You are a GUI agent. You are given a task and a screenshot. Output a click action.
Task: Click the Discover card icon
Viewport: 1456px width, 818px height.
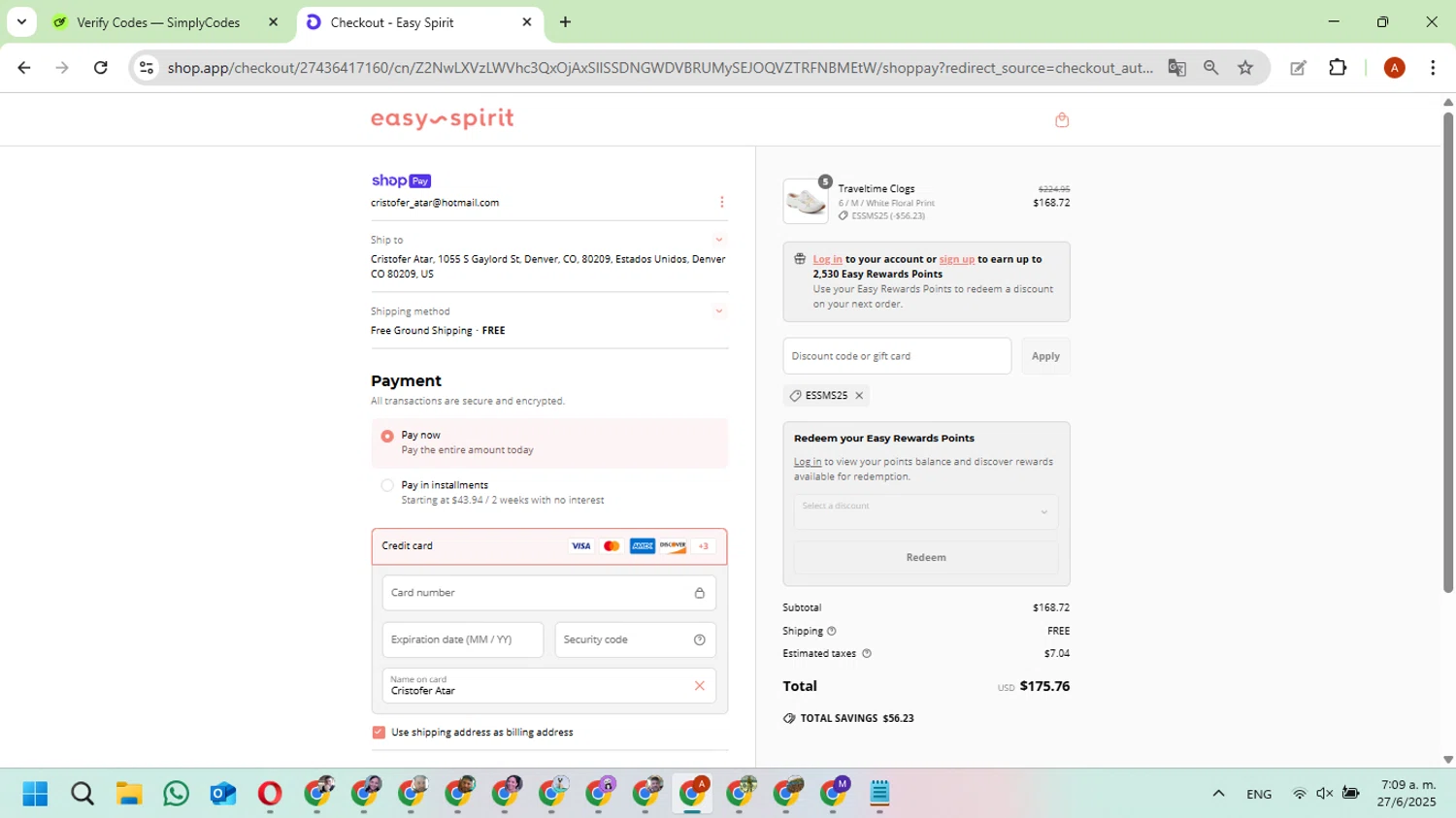673,546
